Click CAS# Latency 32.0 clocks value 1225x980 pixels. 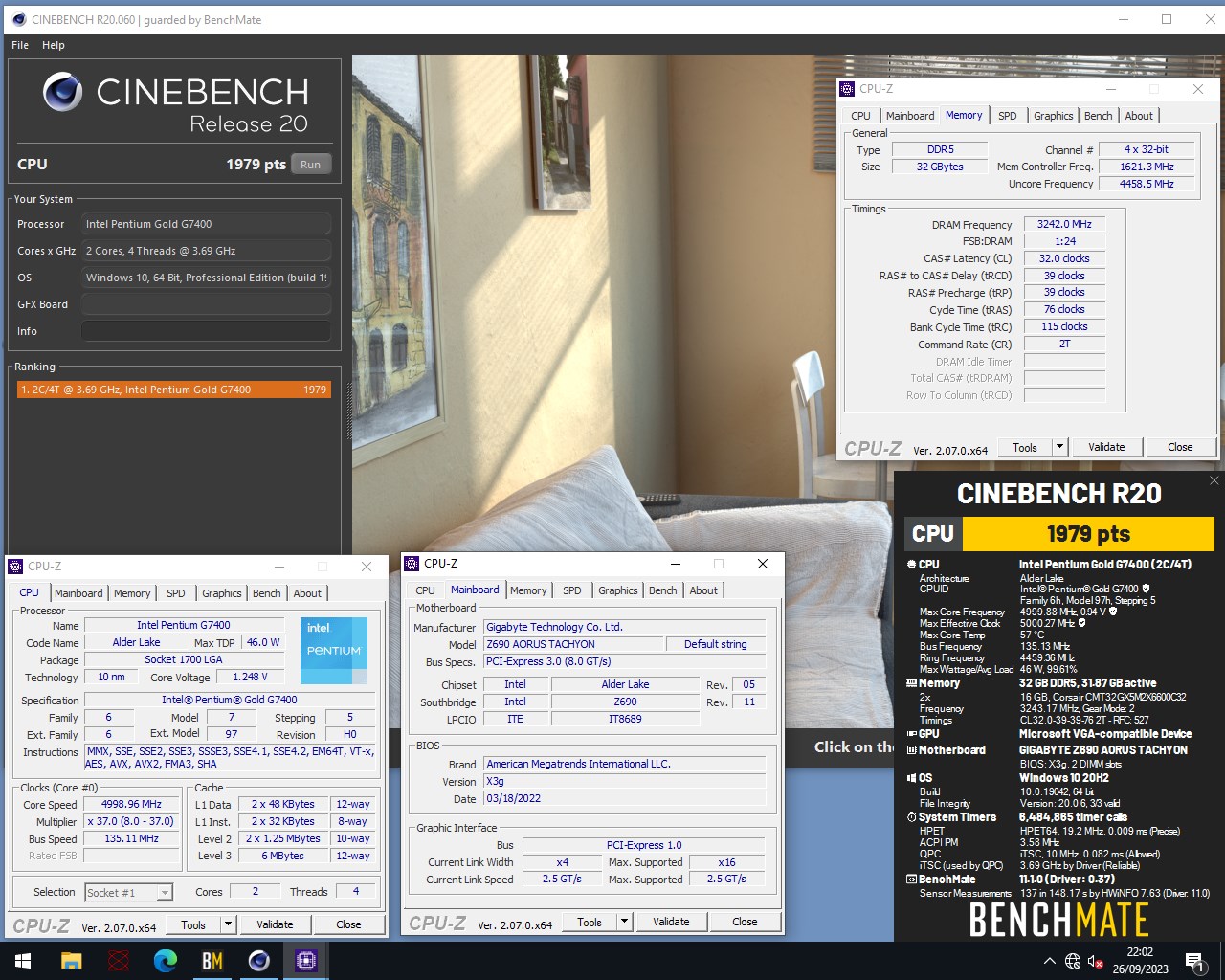click(x=1064, y=258)
